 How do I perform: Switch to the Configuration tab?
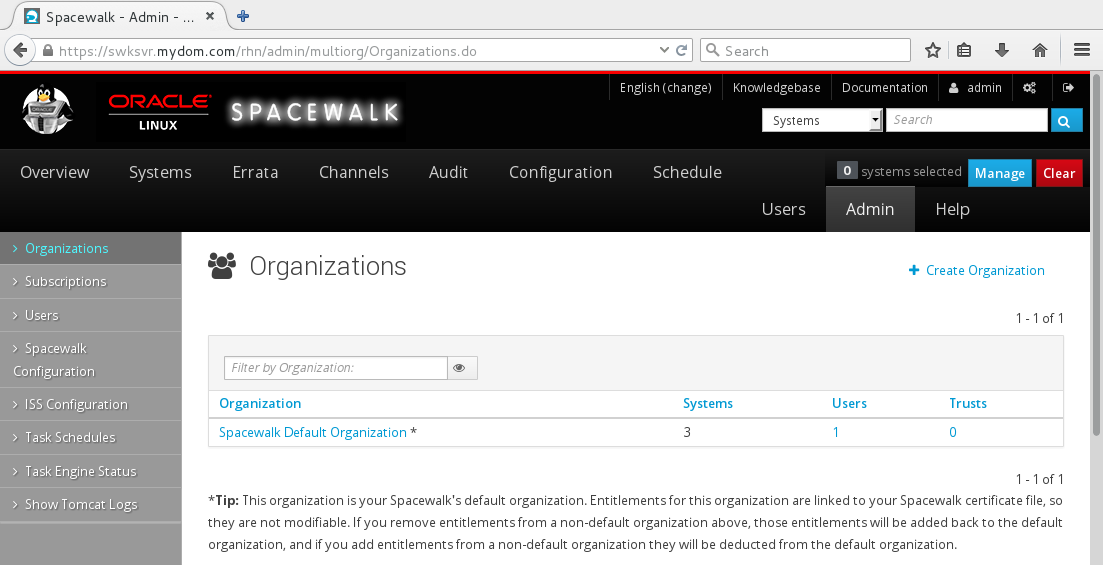pyautogui.click(x=561, y=172)
